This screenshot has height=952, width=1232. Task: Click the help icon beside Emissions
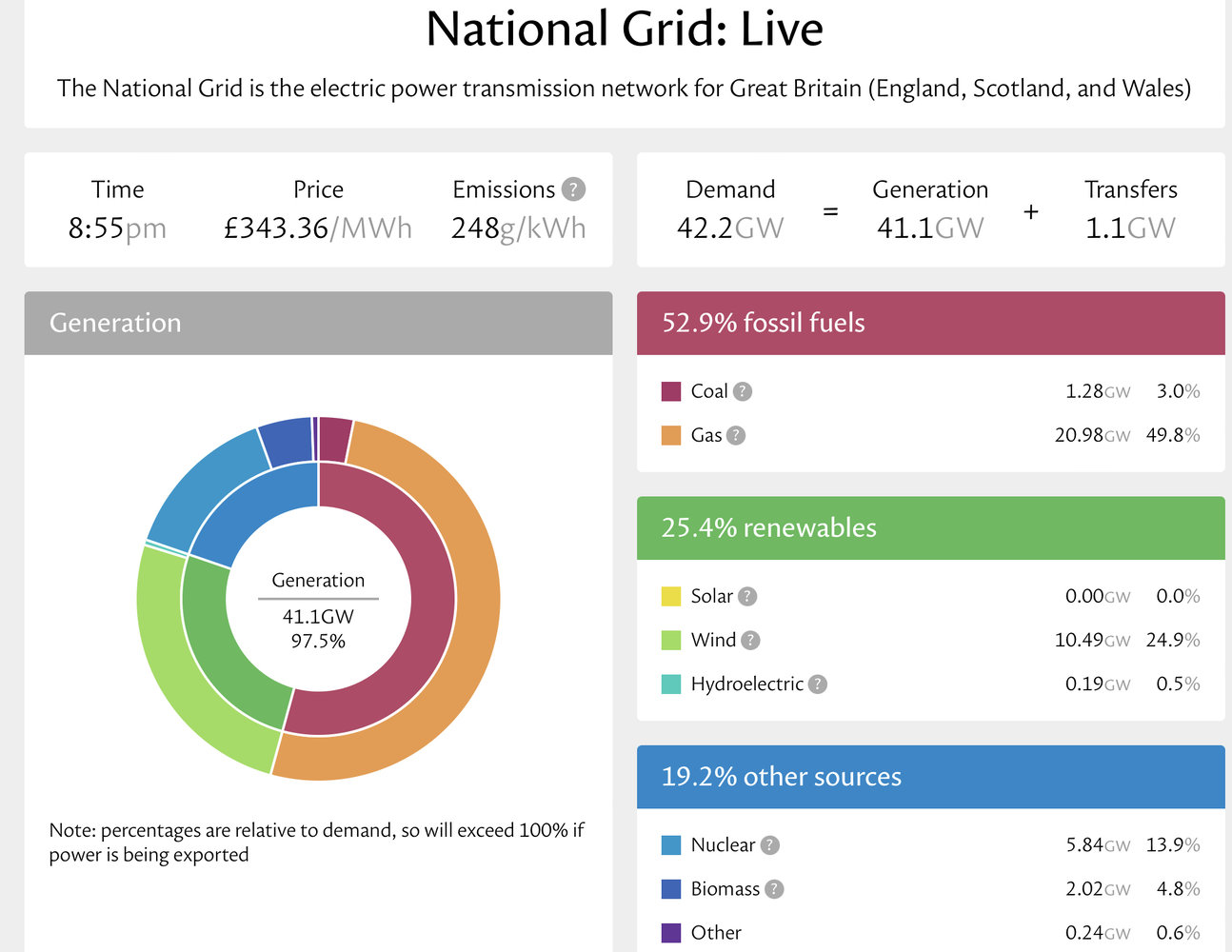[x=573, y=189]
